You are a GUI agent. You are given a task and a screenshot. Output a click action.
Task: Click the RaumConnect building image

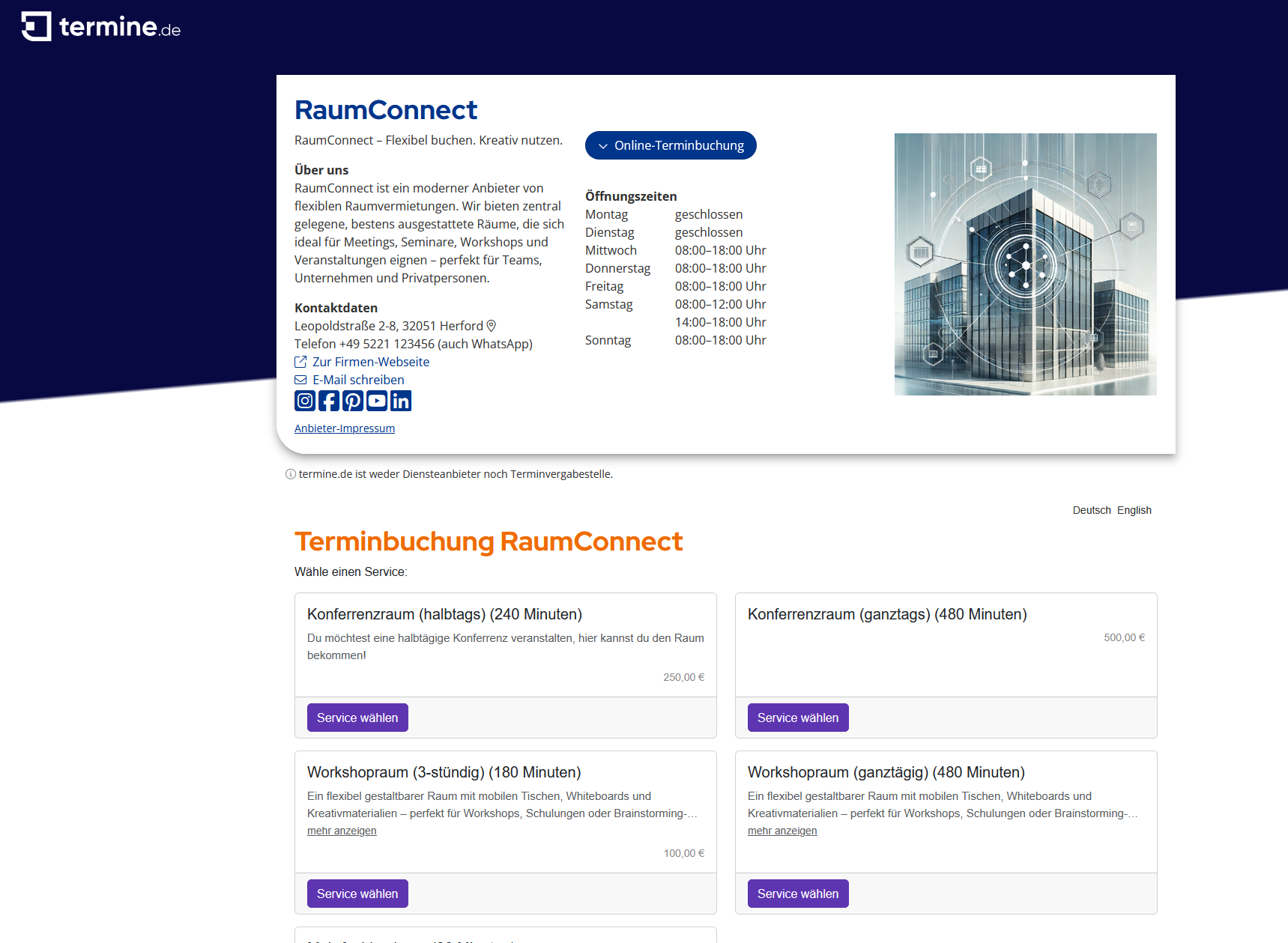1026,264
